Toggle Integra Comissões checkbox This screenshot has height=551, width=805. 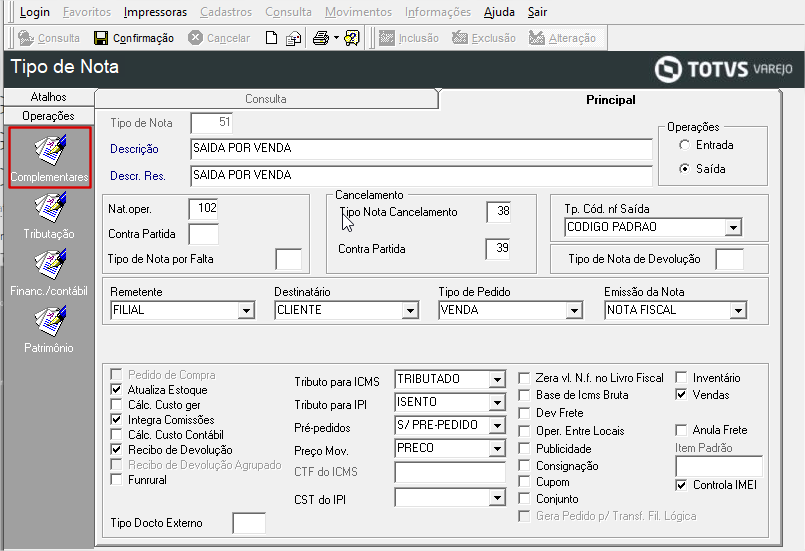coord(117,419)
